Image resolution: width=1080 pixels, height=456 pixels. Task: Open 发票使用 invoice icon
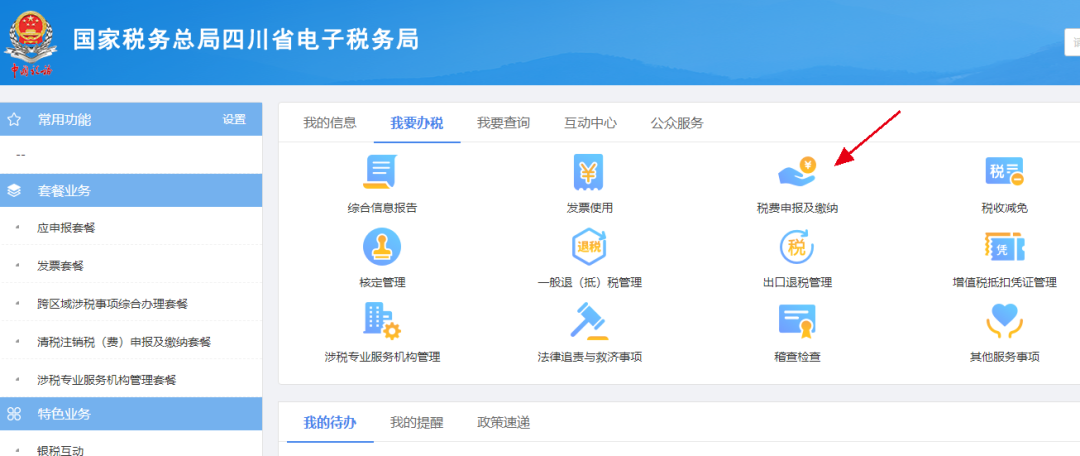589,172
